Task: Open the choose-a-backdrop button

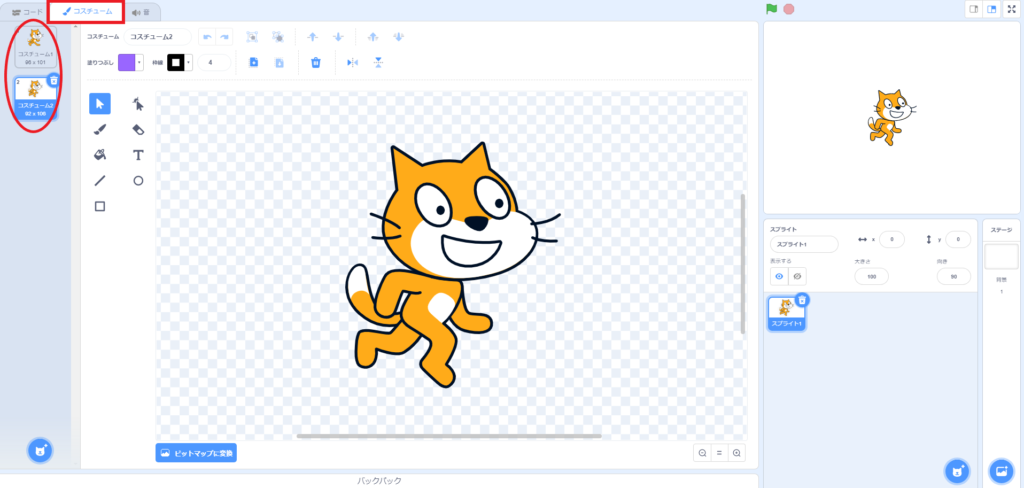Action: tap(1001, 470)
